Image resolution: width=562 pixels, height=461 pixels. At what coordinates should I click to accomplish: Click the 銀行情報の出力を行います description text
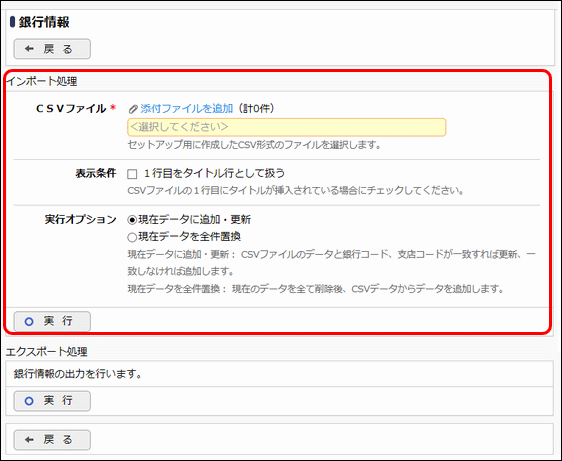pos(78,374)
